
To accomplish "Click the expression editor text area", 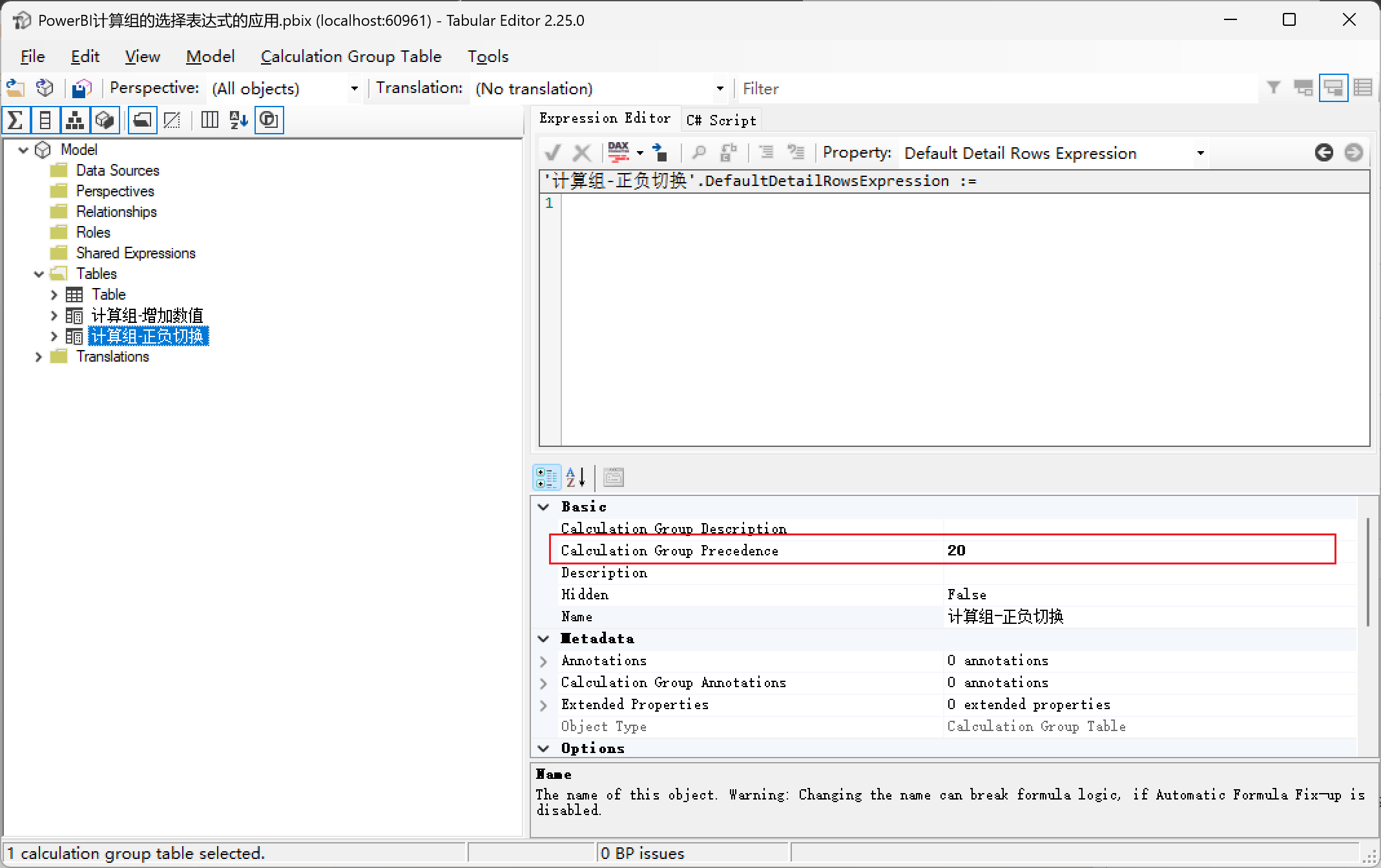I will click(x=965, y=319).
